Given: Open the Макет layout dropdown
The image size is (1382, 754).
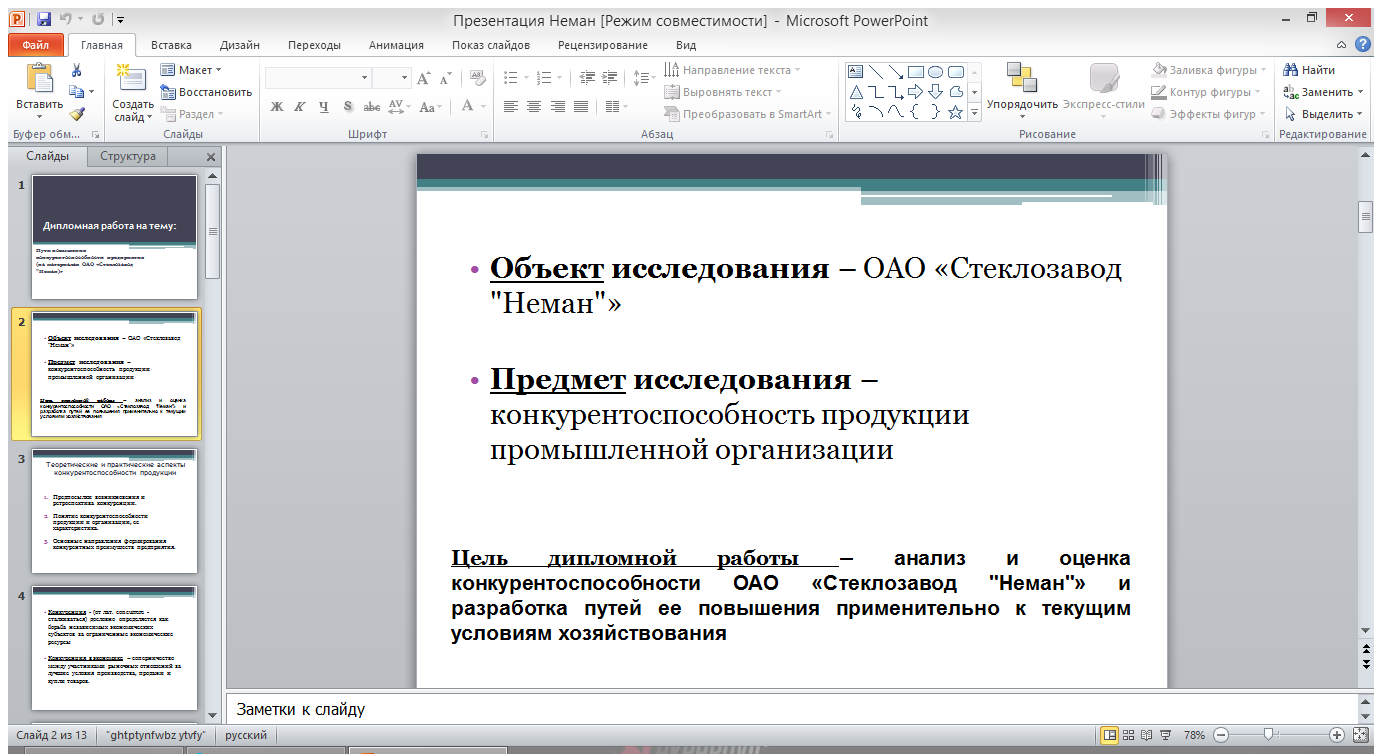Looking at the screenshot, I should pyautogui.click(x=191, y=70).
